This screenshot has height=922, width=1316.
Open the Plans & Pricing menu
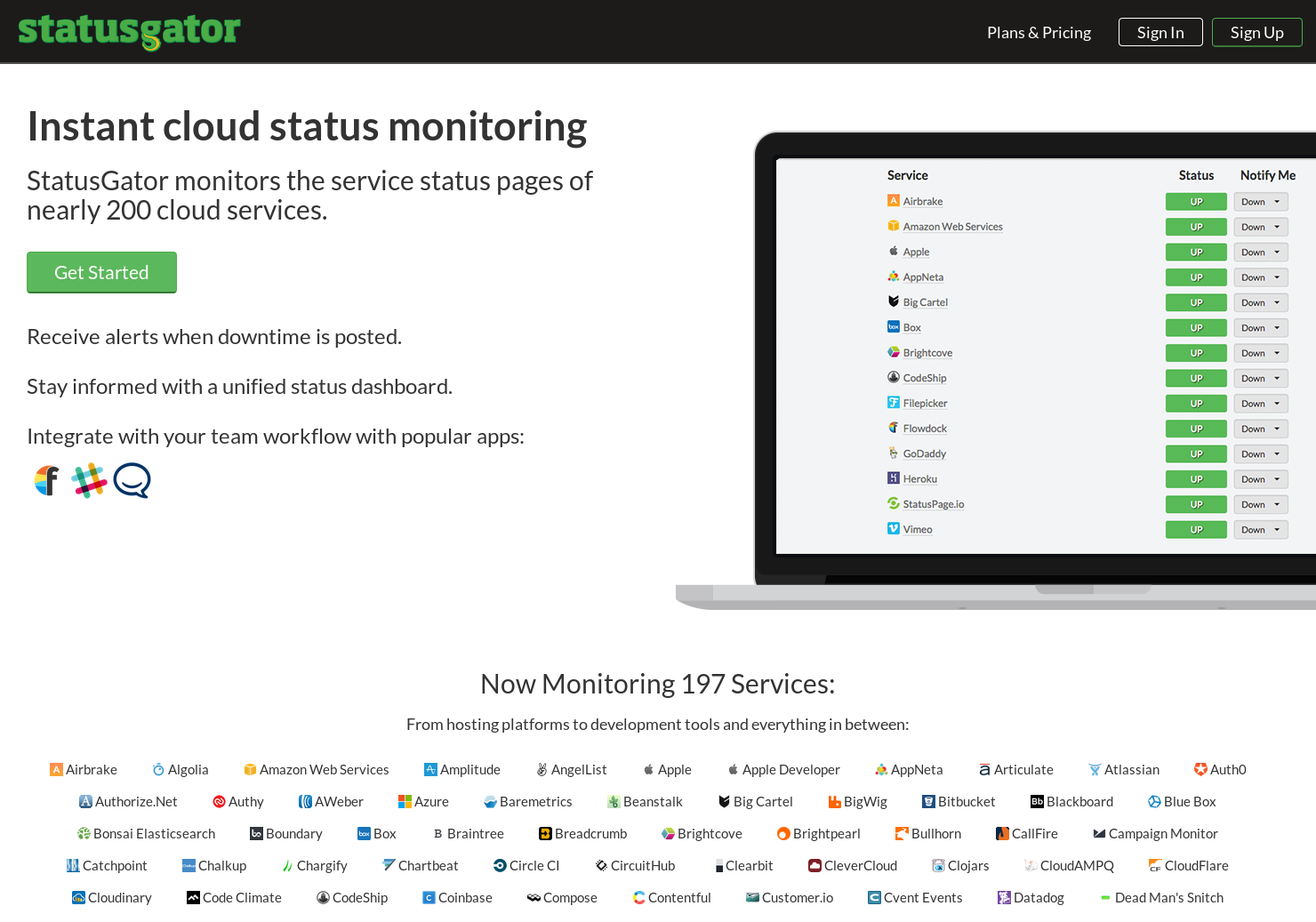pyautogui.click(x=1038, y=32)
